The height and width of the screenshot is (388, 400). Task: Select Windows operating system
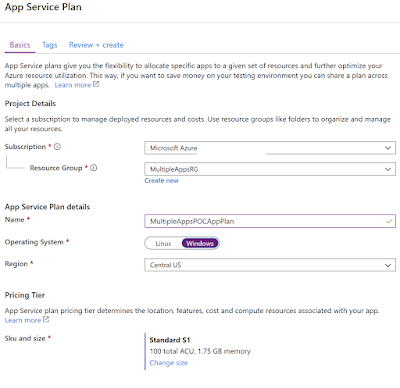[x=200, y=243]
